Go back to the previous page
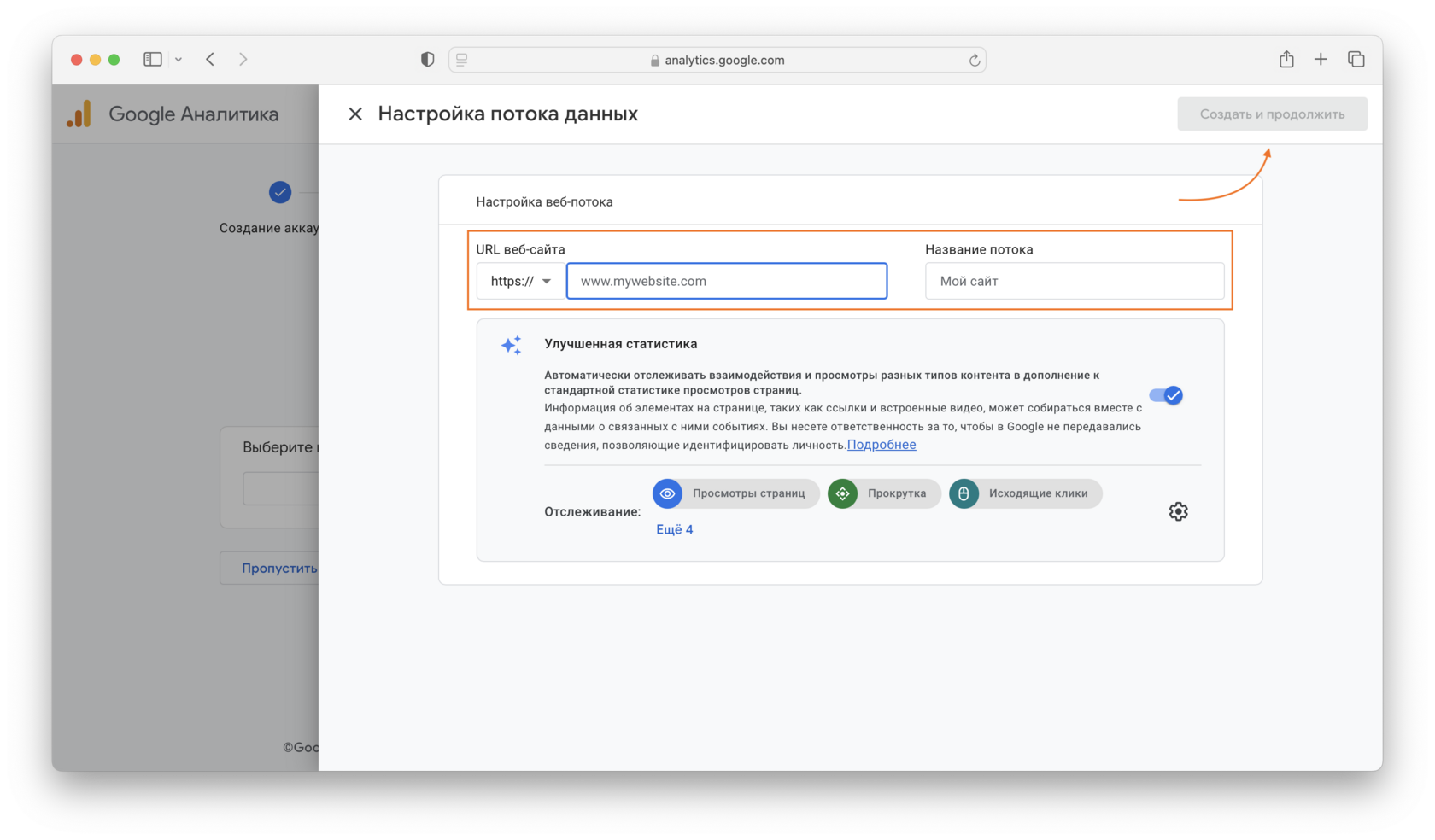 click(x=210, y=59)
